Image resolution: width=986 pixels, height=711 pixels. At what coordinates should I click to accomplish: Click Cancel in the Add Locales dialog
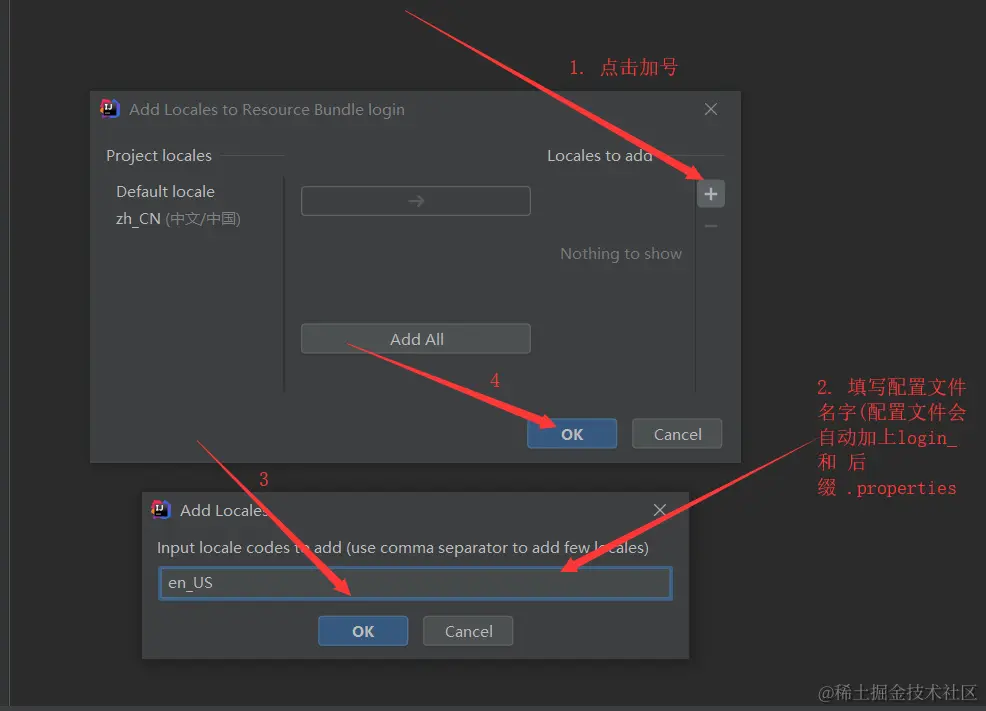pyautogui.click(x=468, y=631)
